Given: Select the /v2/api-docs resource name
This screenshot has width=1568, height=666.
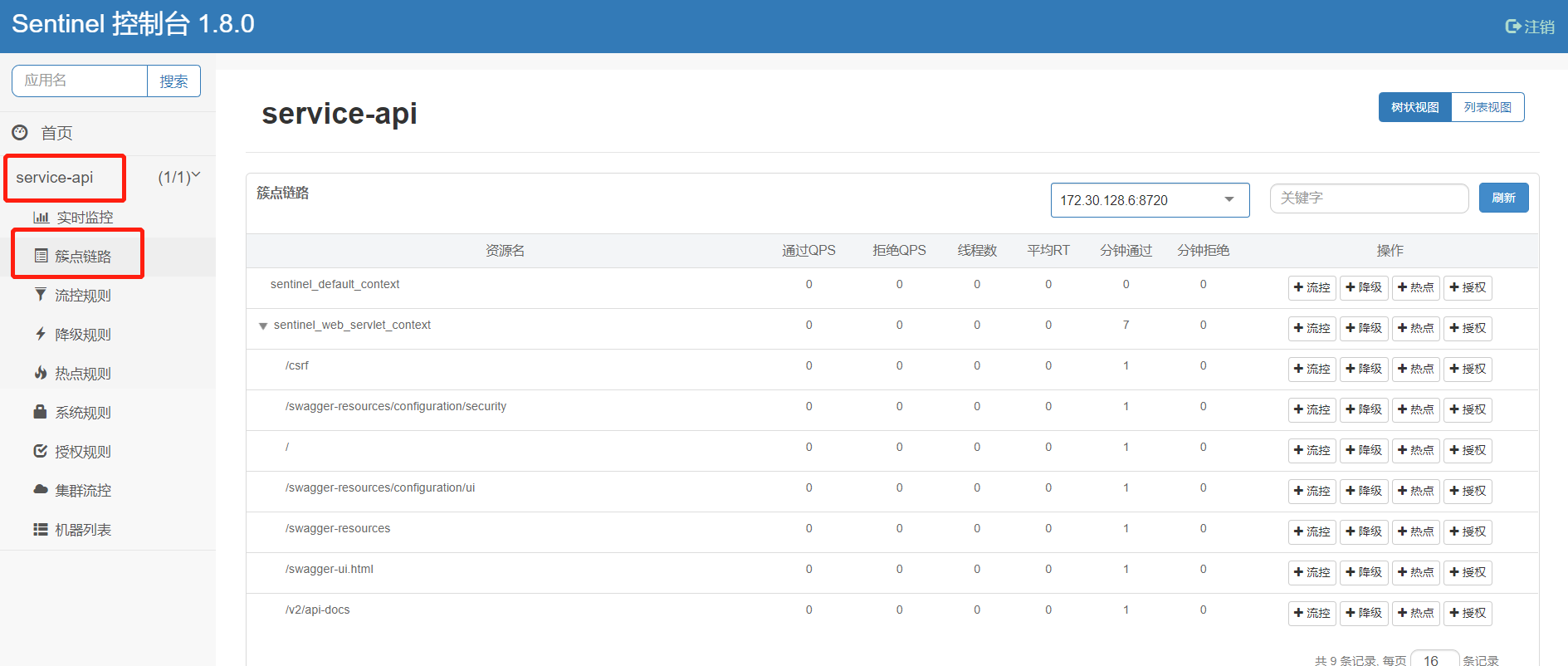Looking at the screenshot, I should click(x=318, y=610).
